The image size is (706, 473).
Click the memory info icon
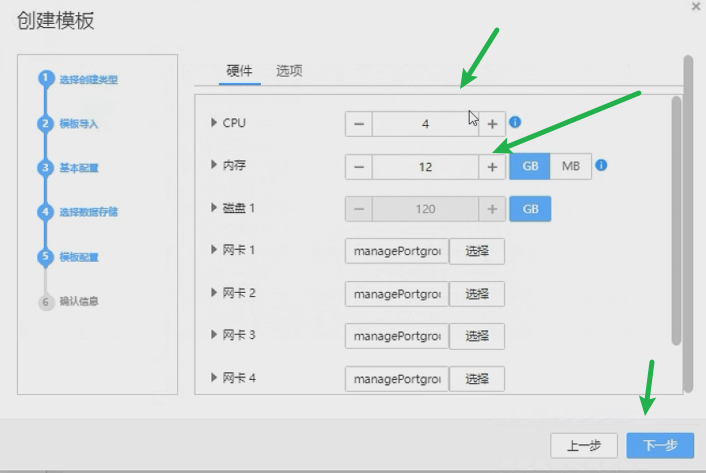coord(602,166)
